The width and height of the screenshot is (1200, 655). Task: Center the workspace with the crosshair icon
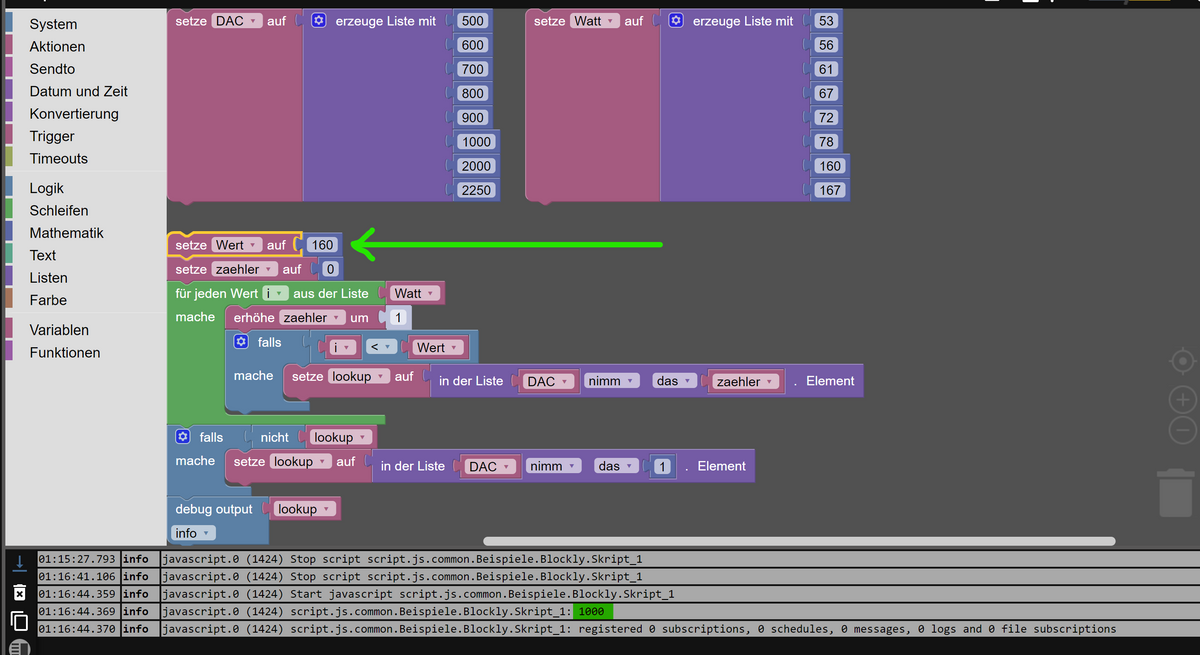[1182, 360]
